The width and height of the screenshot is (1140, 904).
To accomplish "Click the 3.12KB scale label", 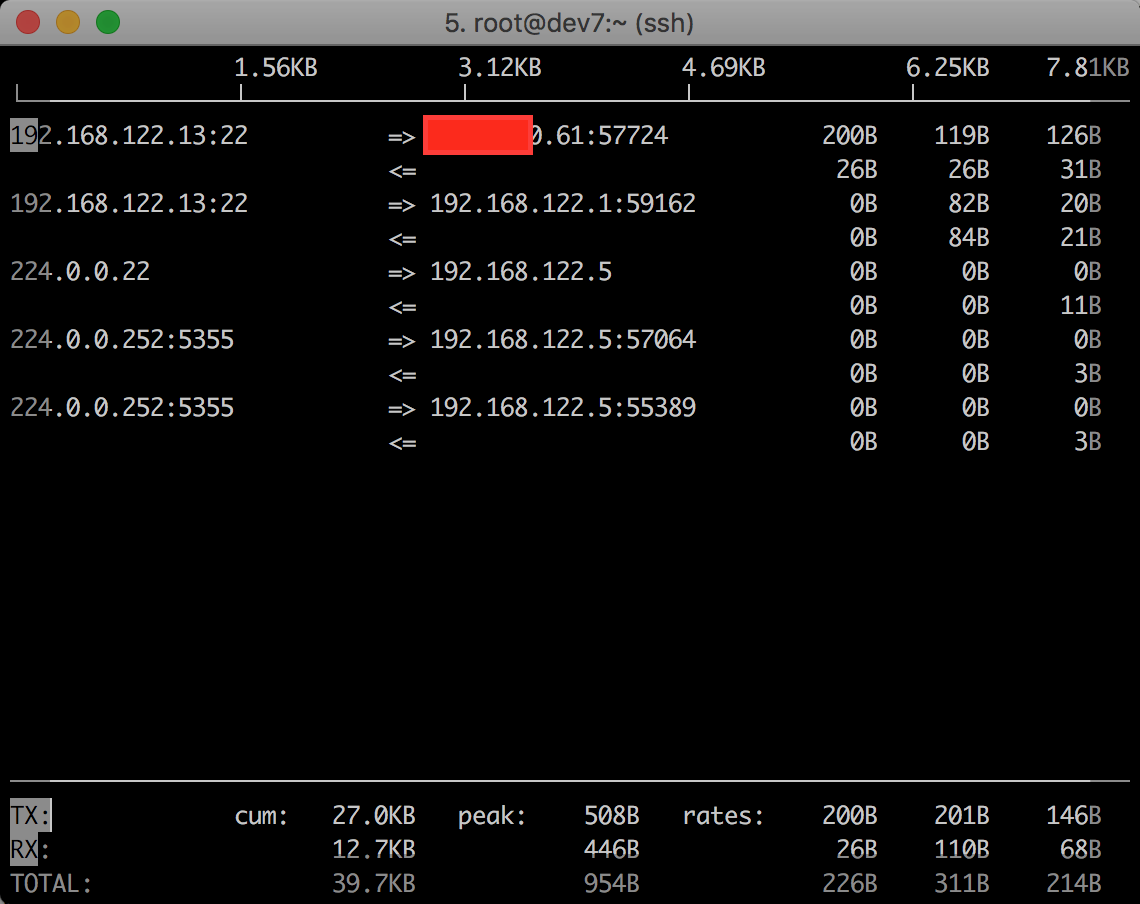I will 499,68.
